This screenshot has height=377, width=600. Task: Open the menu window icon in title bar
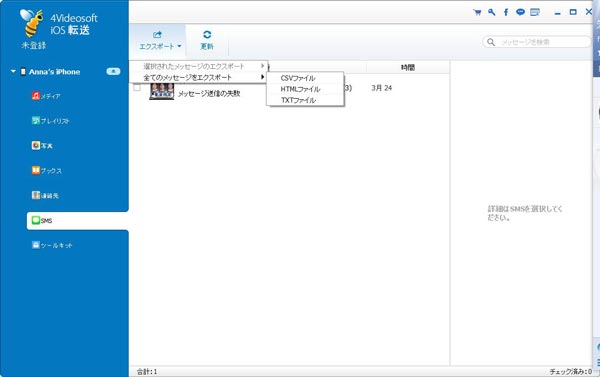pyautogui.click(x=535, y=12)
